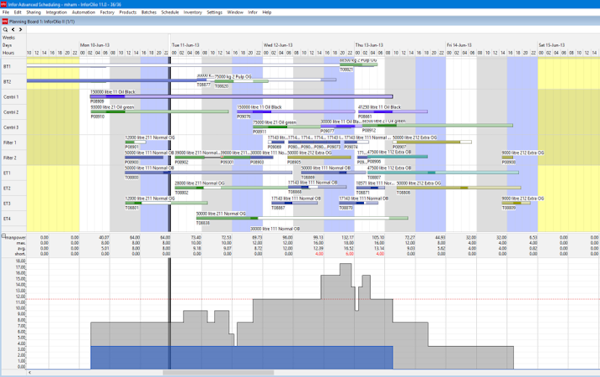Select the ET4 50000 litre Normal OG bar
Viewport: 600px width, 377px height.
(302, 218)
